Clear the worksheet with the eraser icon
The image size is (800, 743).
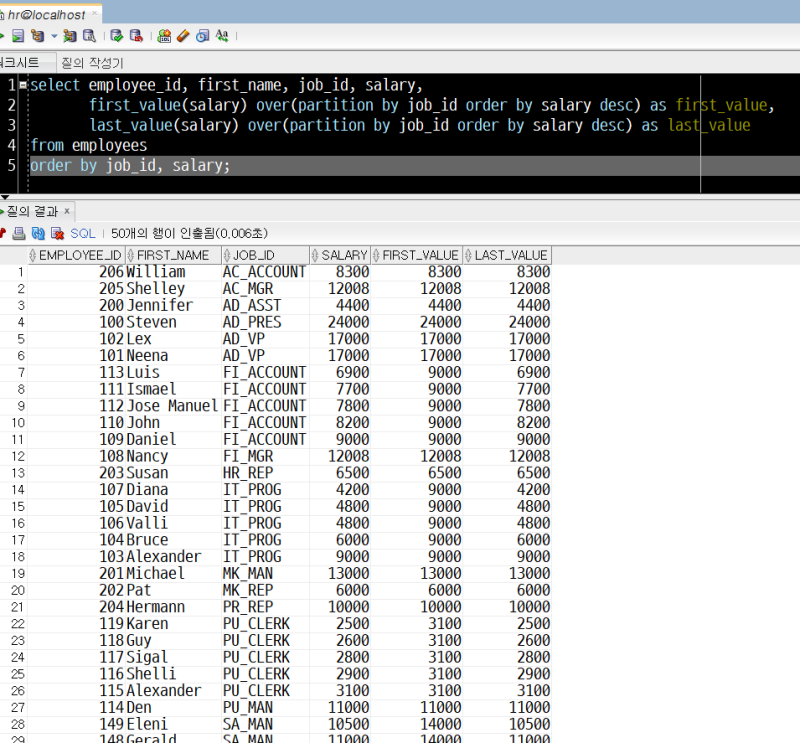coord(181,35)
